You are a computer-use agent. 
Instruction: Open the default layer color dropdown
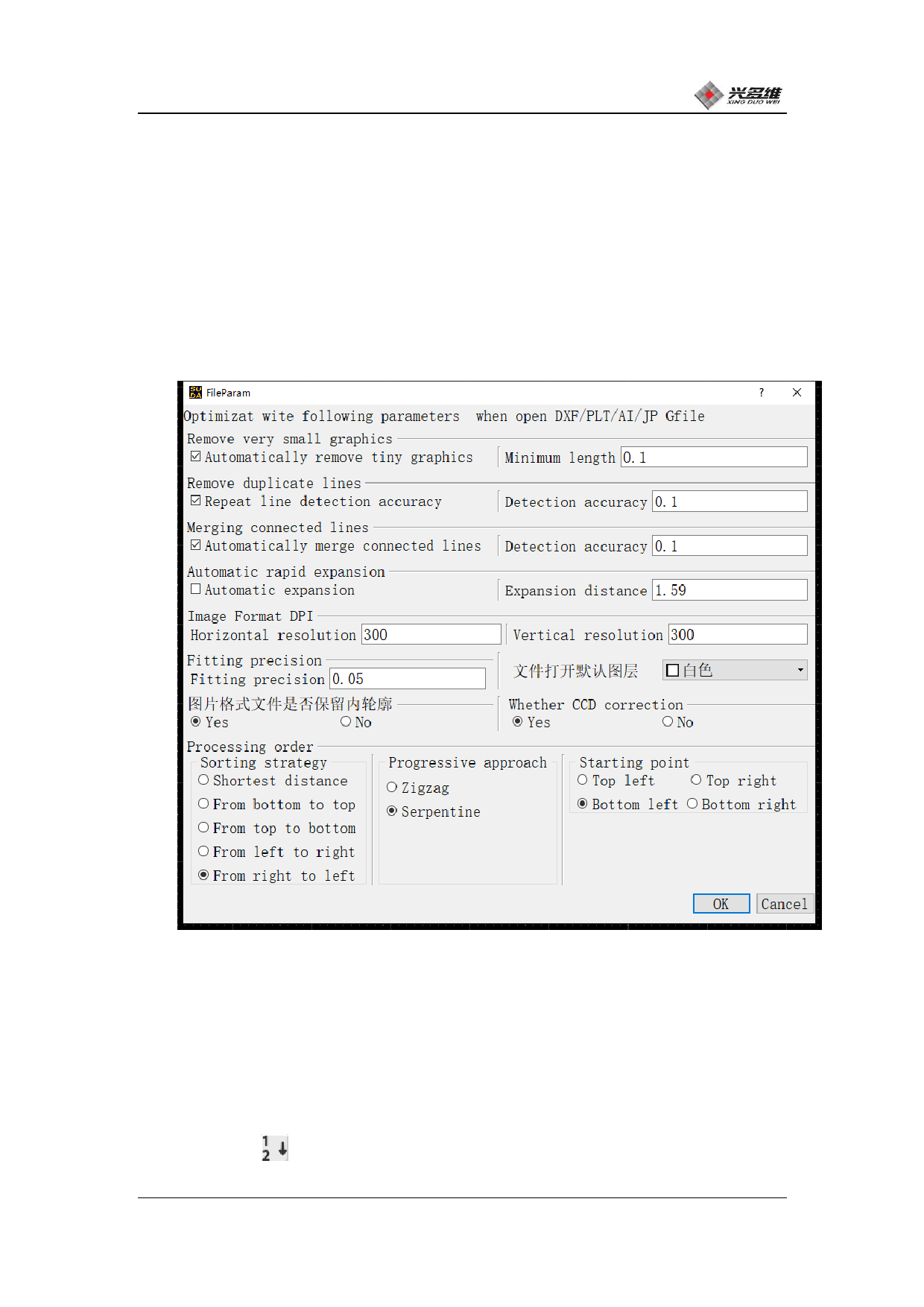(x=800, y=670)
